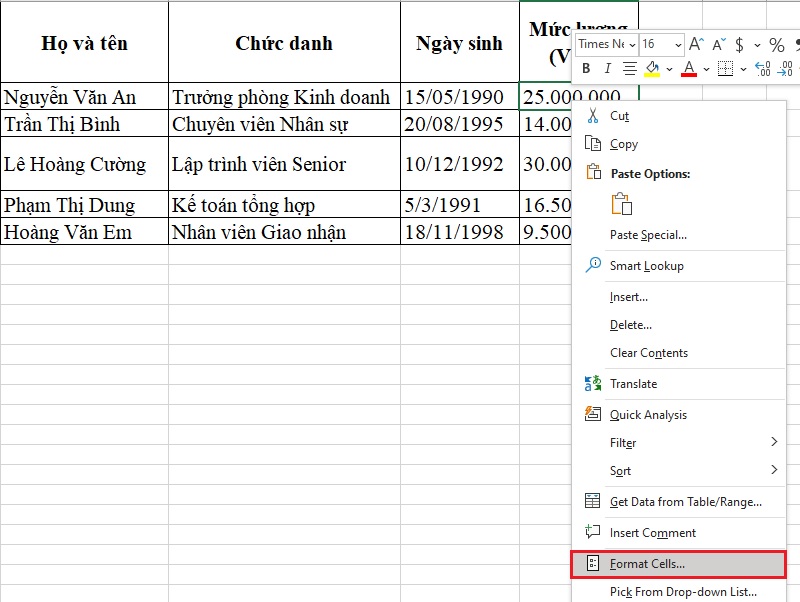
Task: Click header cell Ngày sinh
Action: pos(460,42)
